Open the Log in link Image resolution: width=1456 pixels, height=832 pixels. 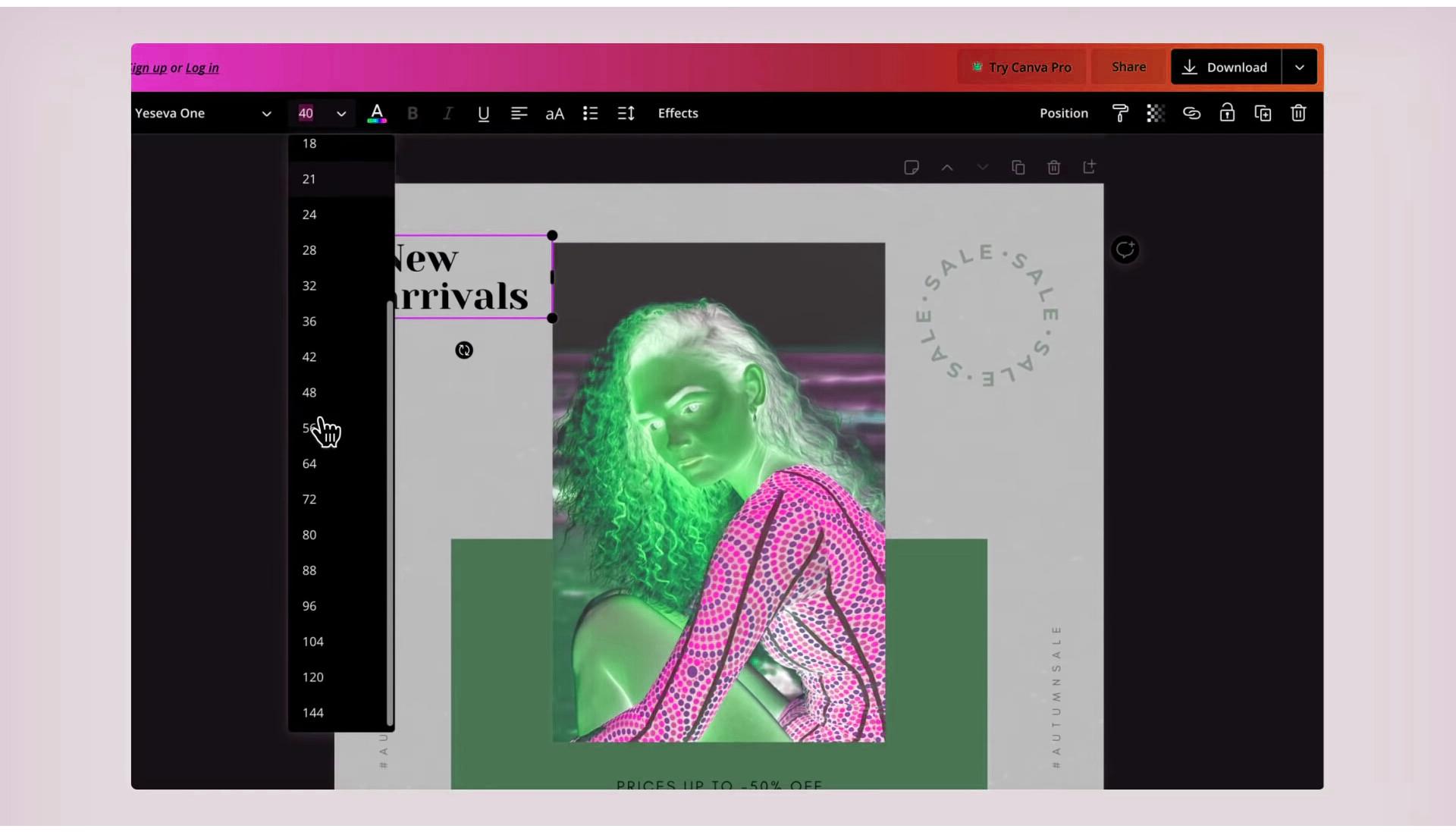pyautogui.click(x=202, y=68)
